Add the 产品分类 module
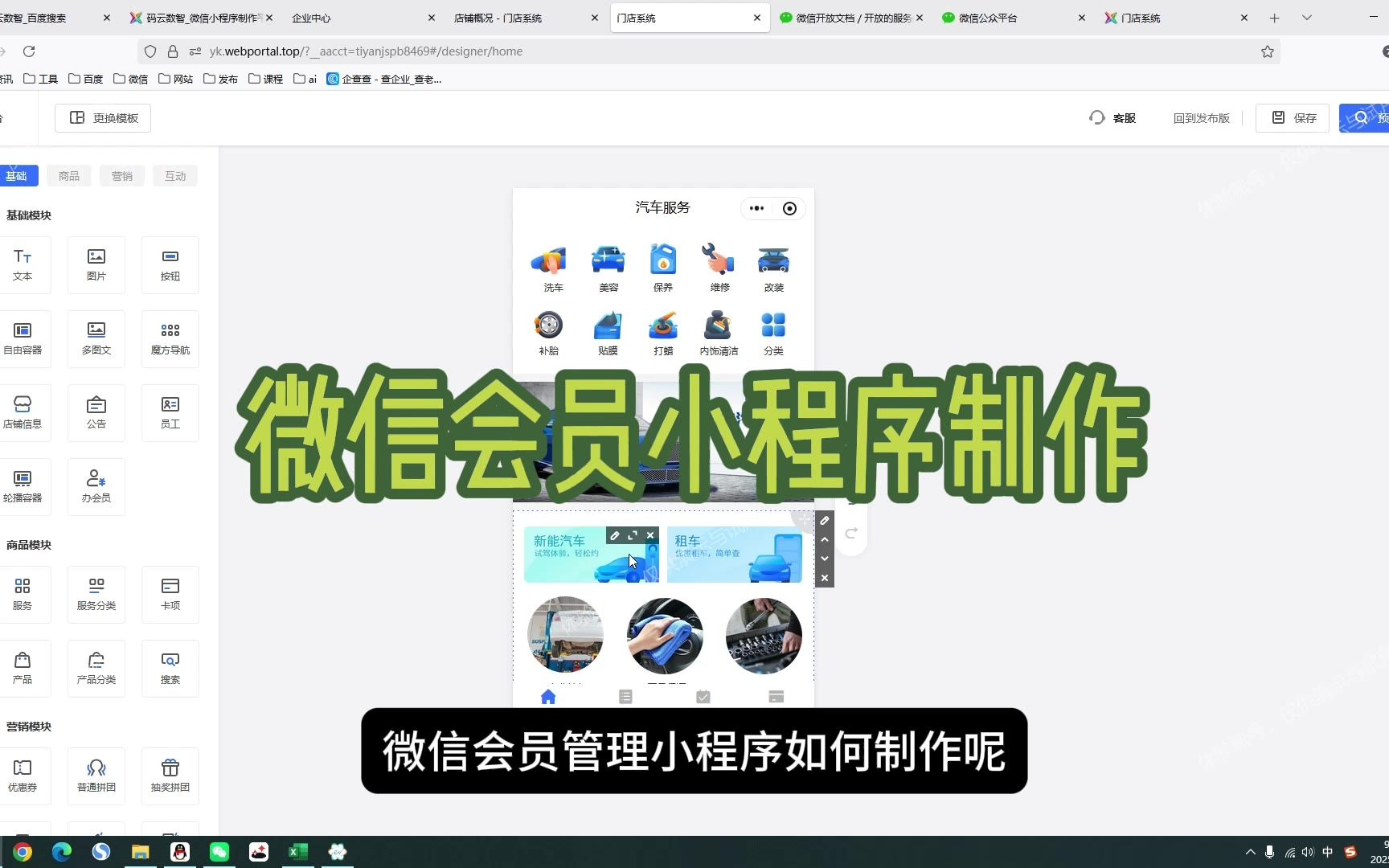Image resolution: width=1389 pixels, height=868 pixels. 96,669
